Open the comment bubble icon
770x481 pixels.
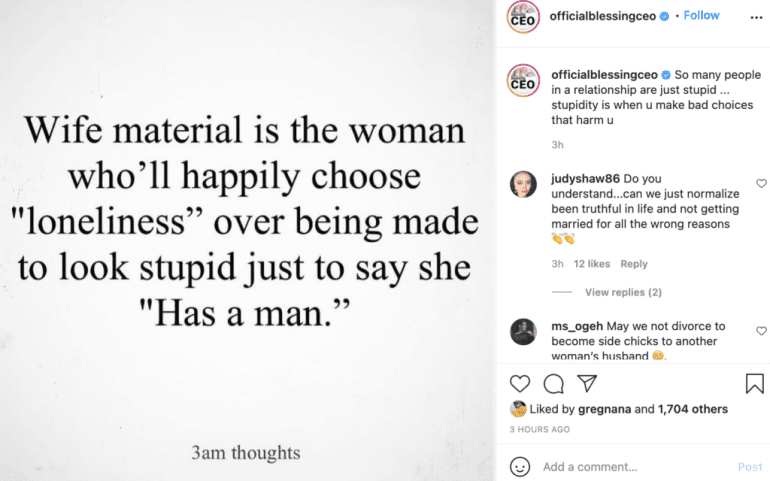pyautogui.click(x=553, y=383)
